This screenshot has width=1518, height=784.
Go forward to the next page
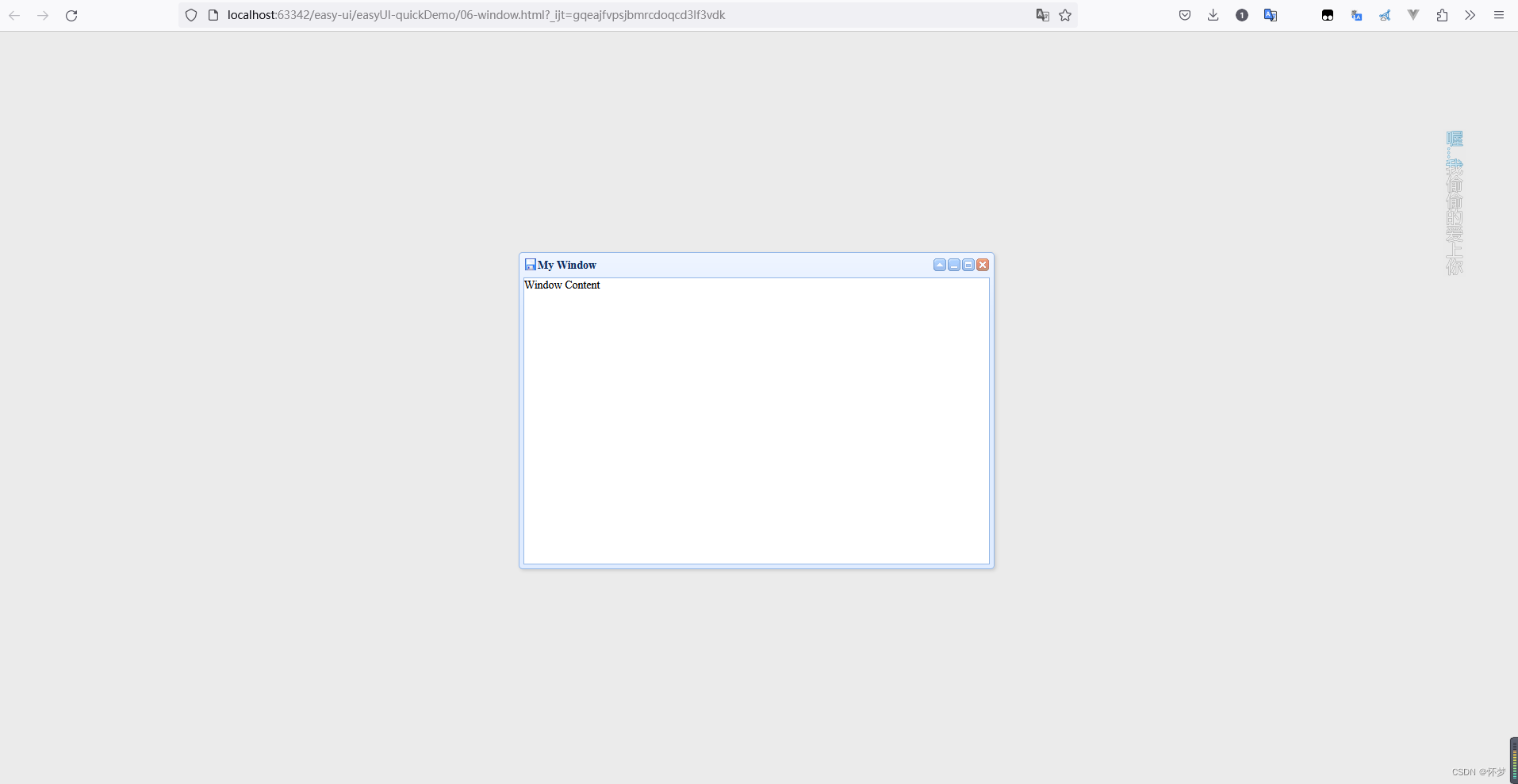coord(43,15)
